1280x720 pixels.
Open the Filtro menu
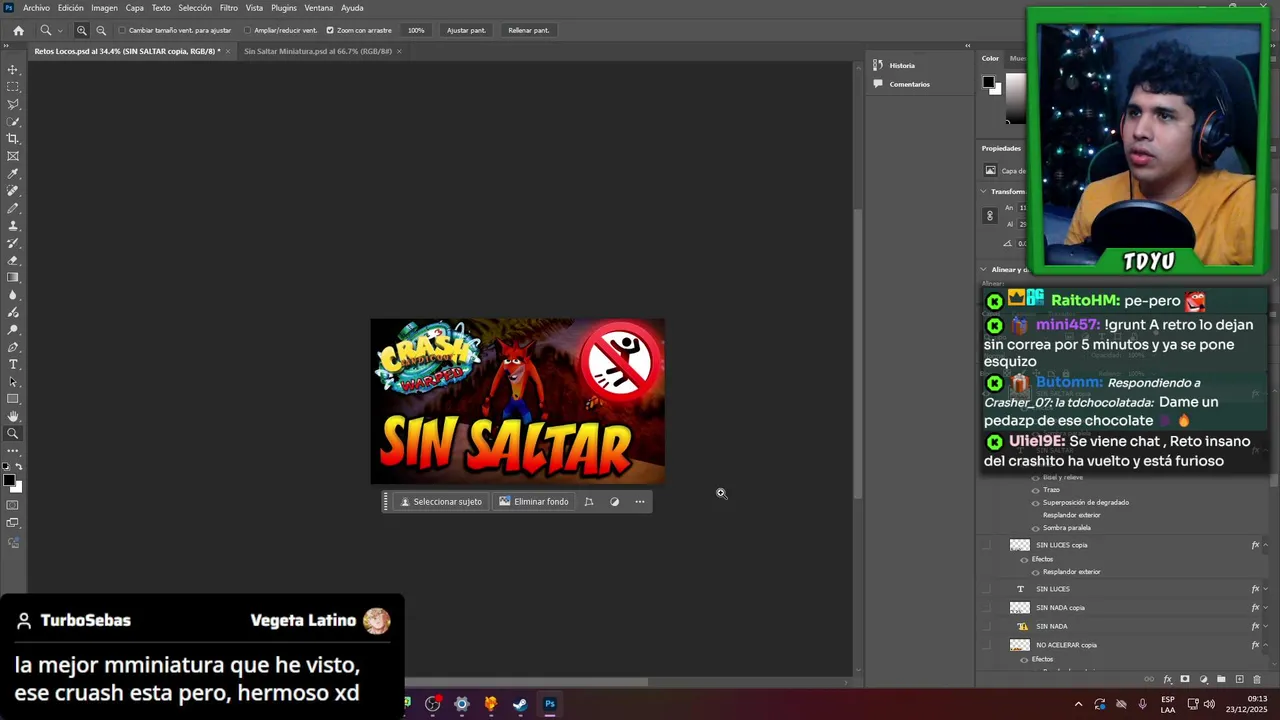click(229, 8)
